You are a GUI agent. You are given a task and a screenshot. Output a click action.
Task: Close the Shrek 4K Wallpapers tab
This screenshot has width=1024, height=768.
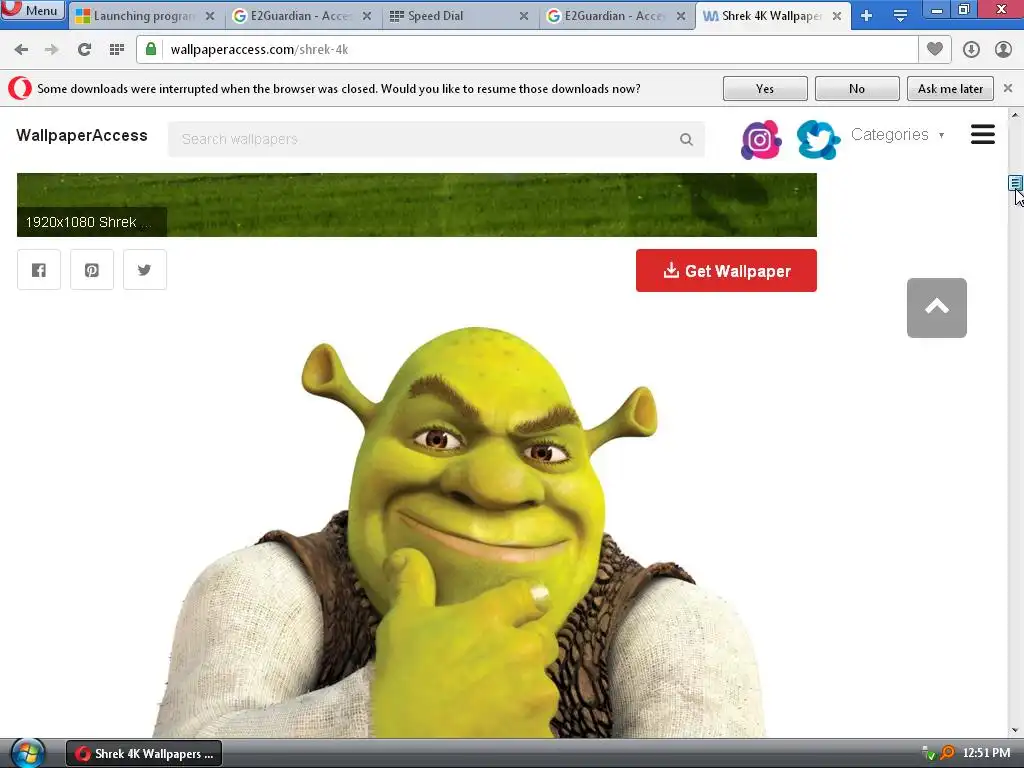(x=837, y=16)
